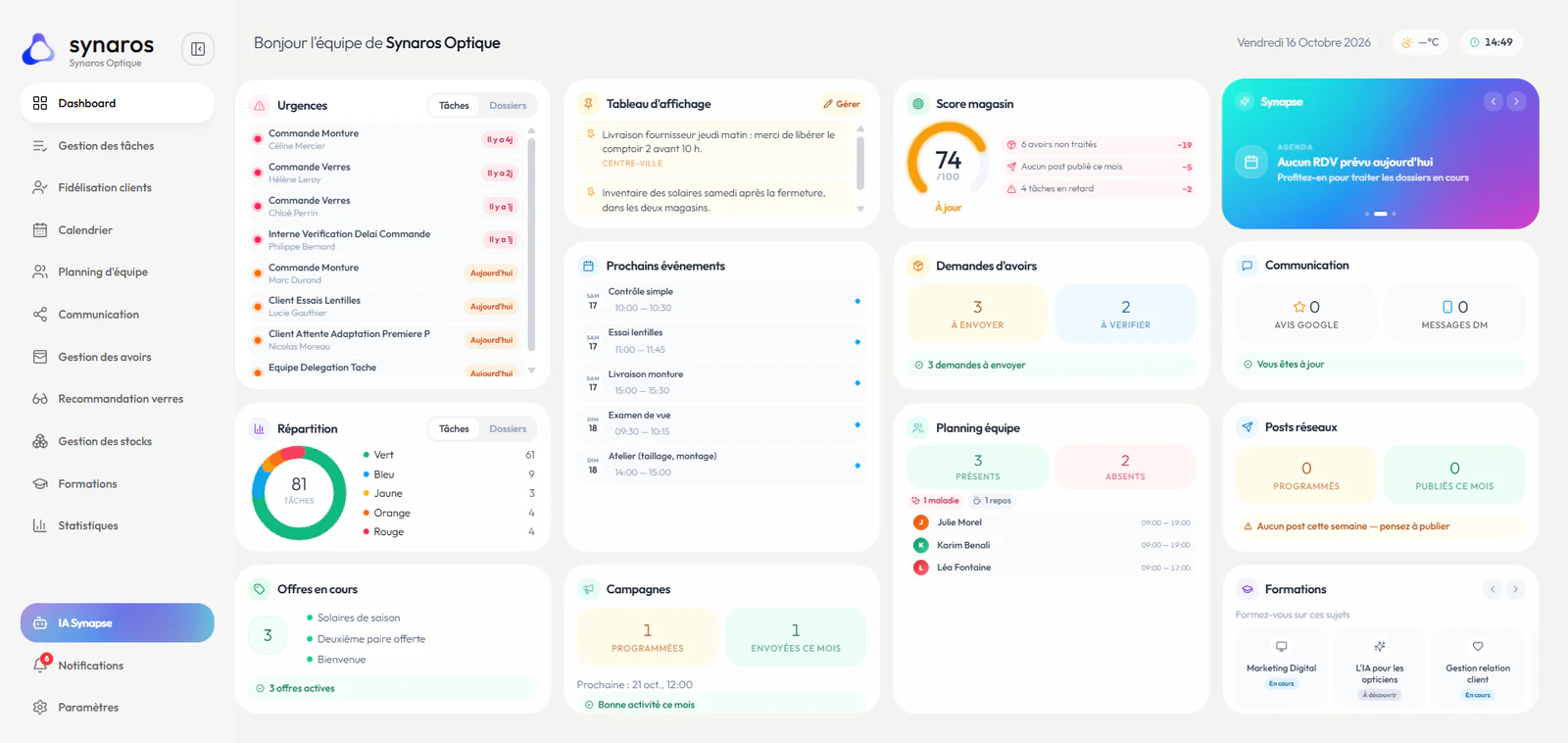Open the 2 À vérifier credits card
Screen dimensions: 1568x743
(1125, 314)
